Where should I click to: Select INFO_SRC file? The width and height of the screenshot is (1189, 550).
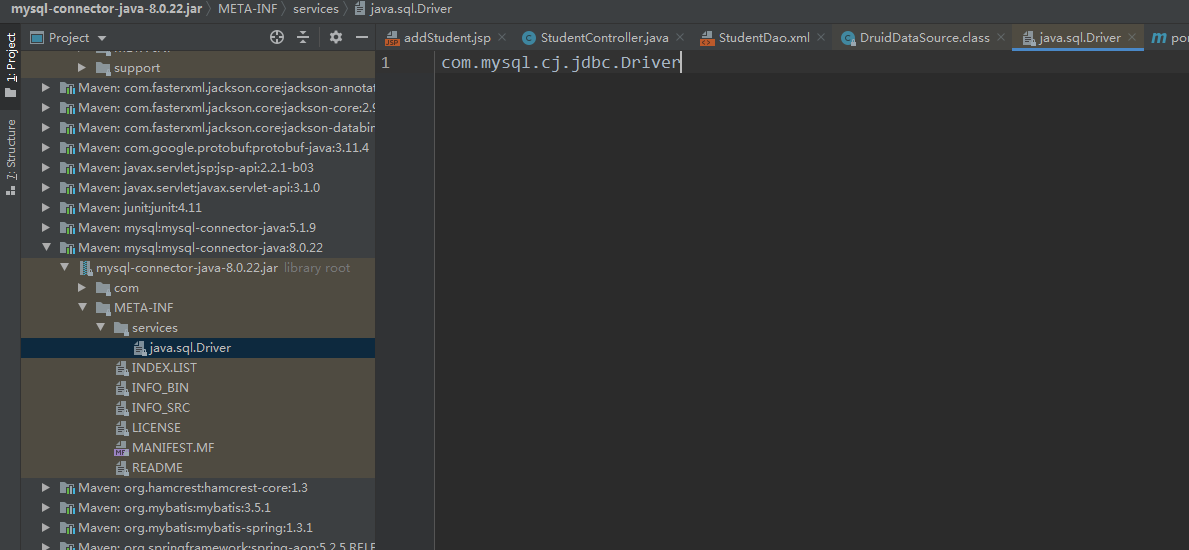pos(161,407)
